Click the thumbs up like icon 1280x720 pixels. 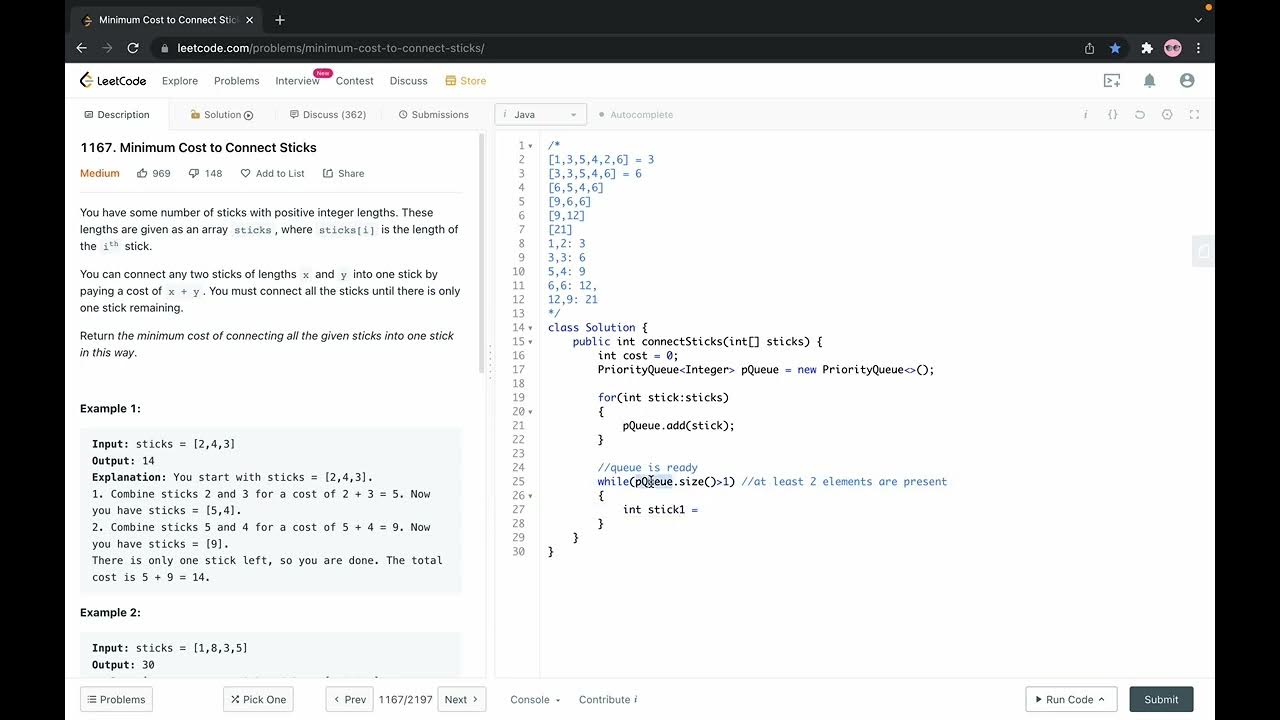[x=142, y=173]
